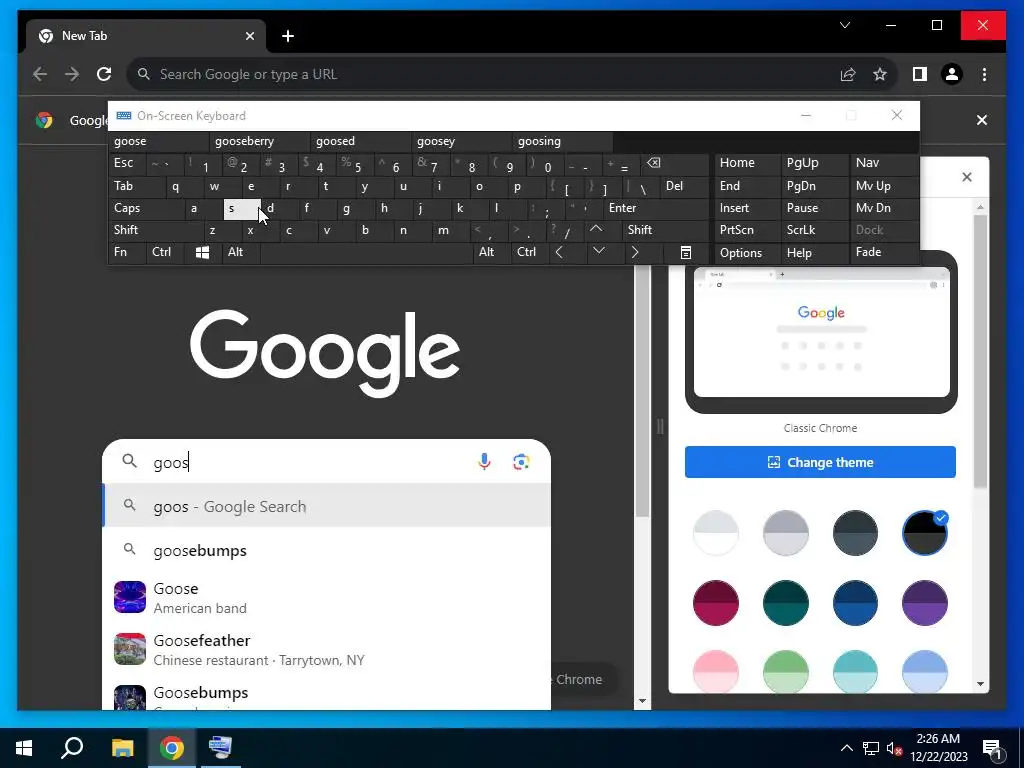Click the Classic Chrome theme preview thumbnail

(822, 332)
